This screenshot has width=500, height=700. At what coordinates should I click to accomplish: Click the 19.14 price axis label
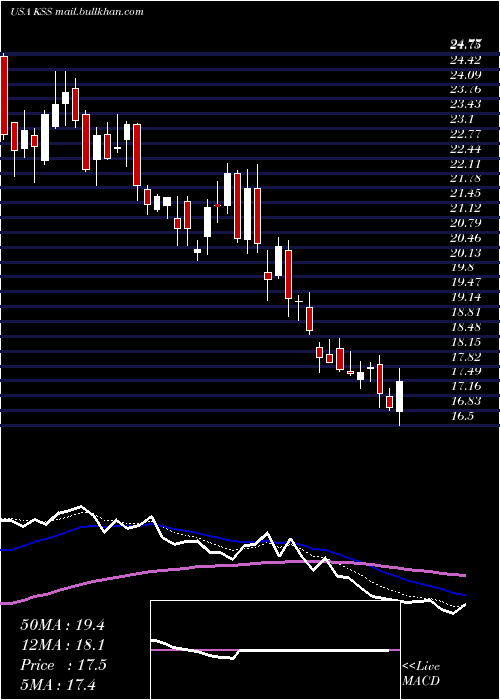(x=466, y=297)
